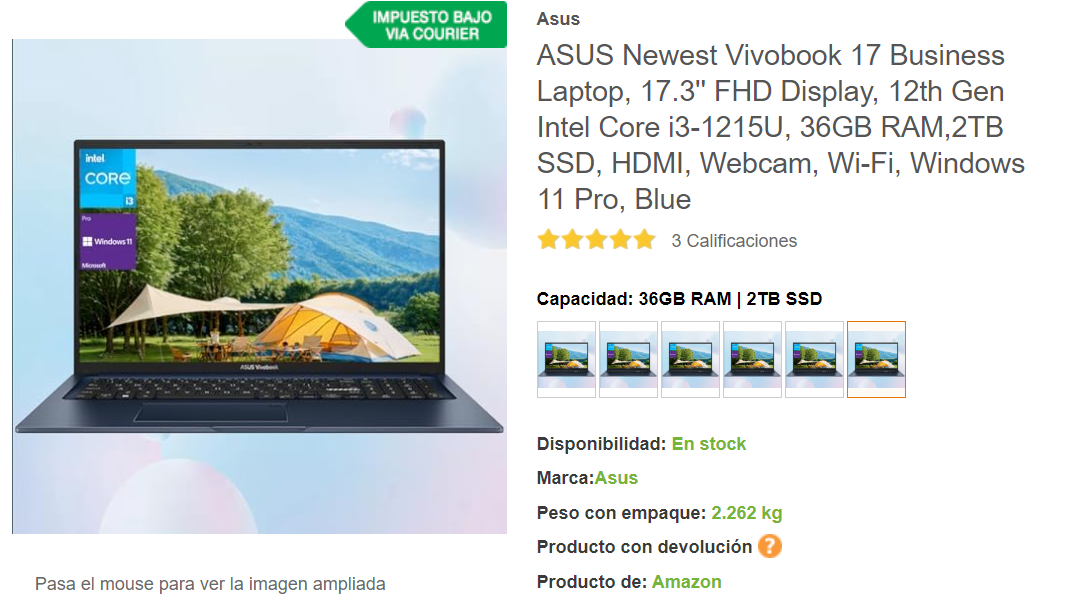Image resolution: width=1090 pixels, height=600 pixels.
Task: Select the fourth capacity variant thumbnail
Action: click(752, 359)
